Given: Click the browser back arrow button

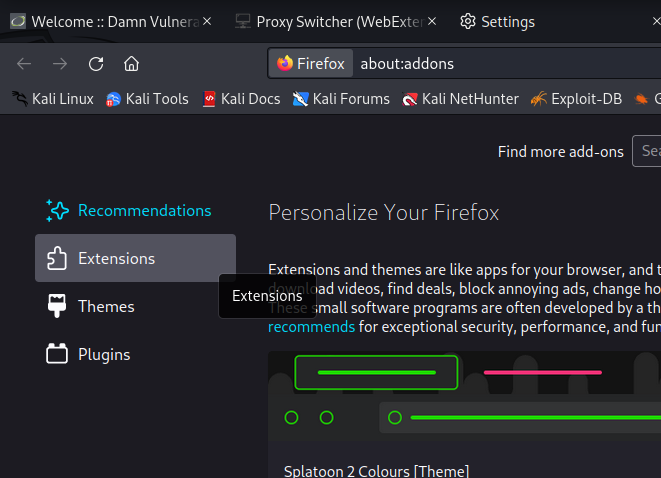Looking at the screenshot, I should (x=25, y=64).
